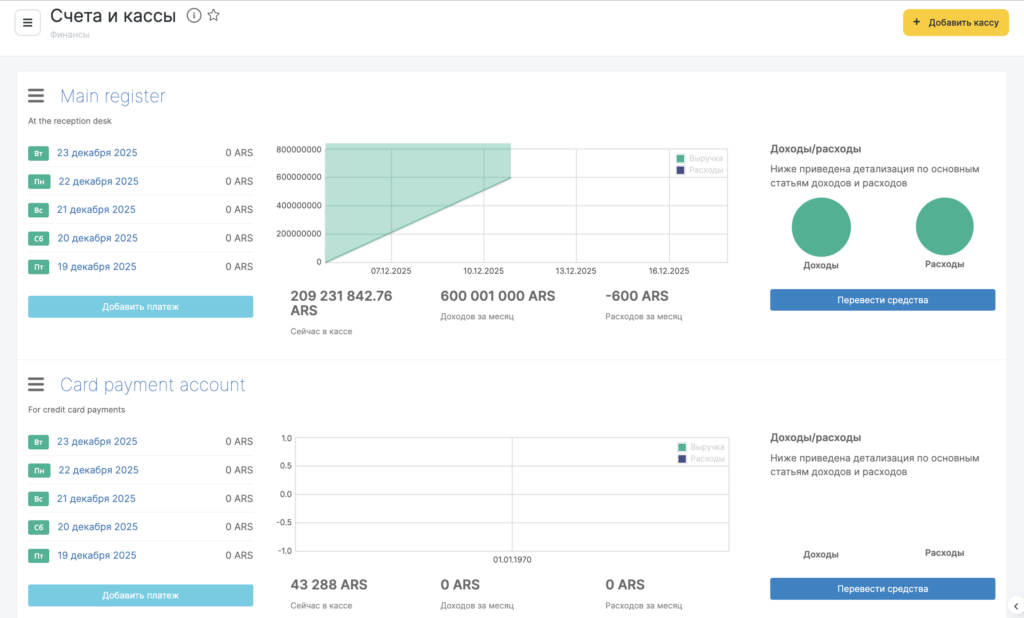Screen dimensions: 1024x618
Task: Open Main register hamburger menu icon
Action: tap(36, 96)
